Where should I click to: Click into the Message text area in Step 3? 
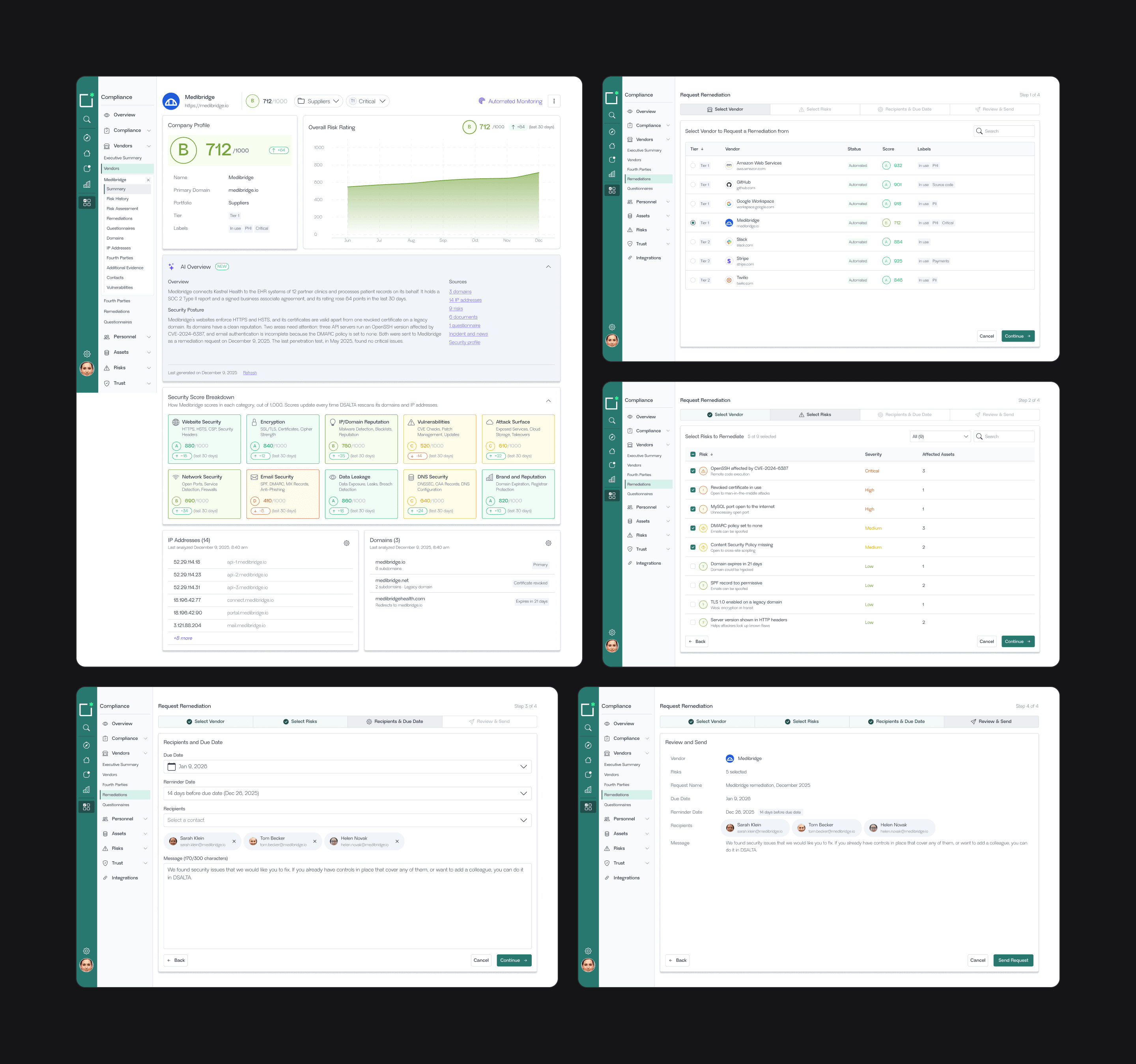click(x=348, y=906)
